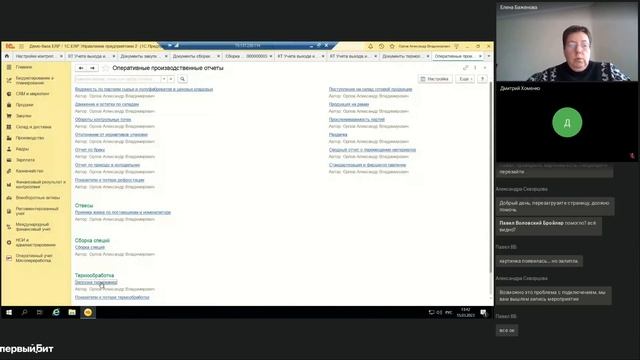Open the Бюджетирование и планирование sidebar section
This screenshot has height=360, width=640.
click(x=34, y=80)
